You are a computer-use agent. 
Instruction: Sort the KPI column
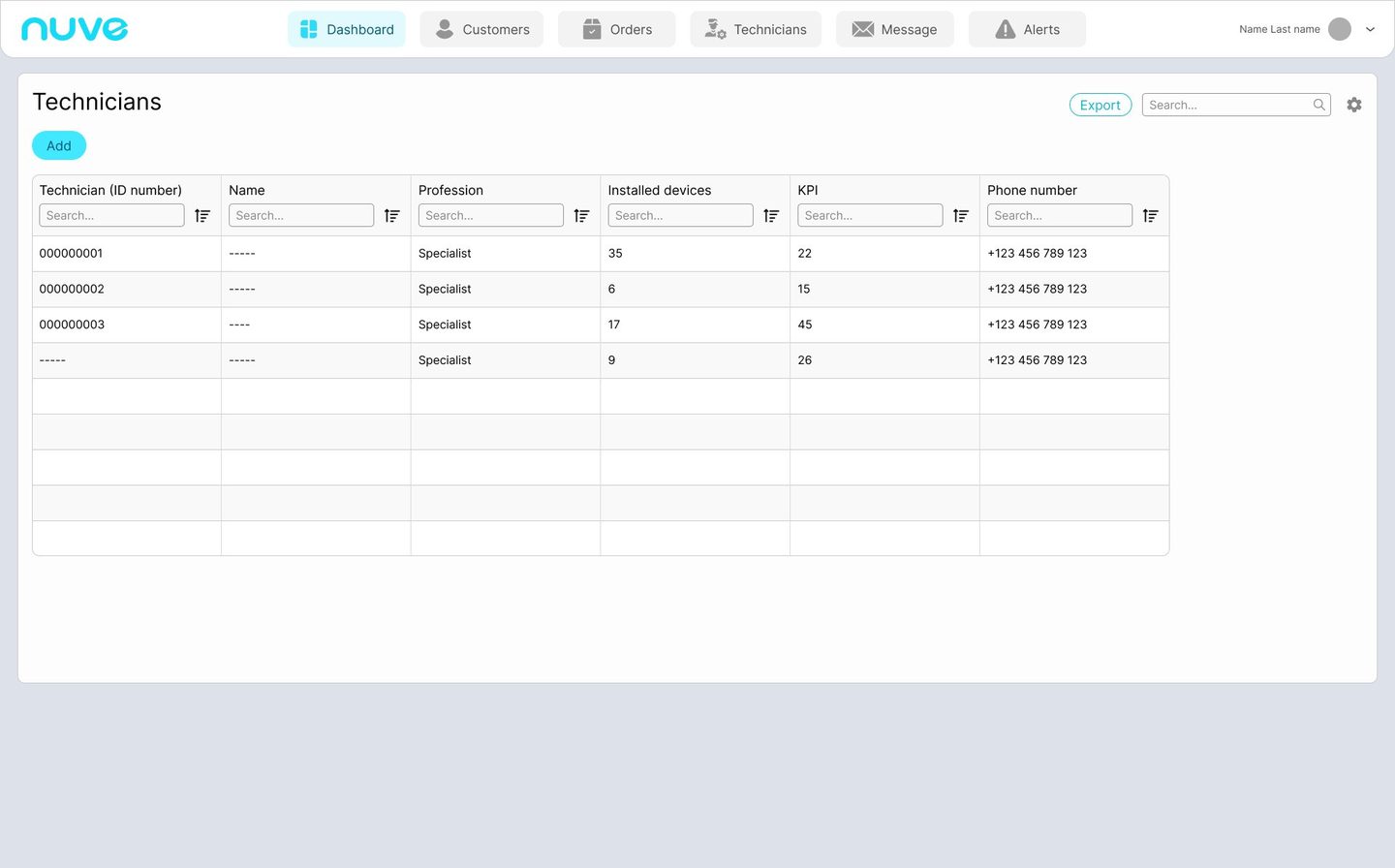pos(961,215)
